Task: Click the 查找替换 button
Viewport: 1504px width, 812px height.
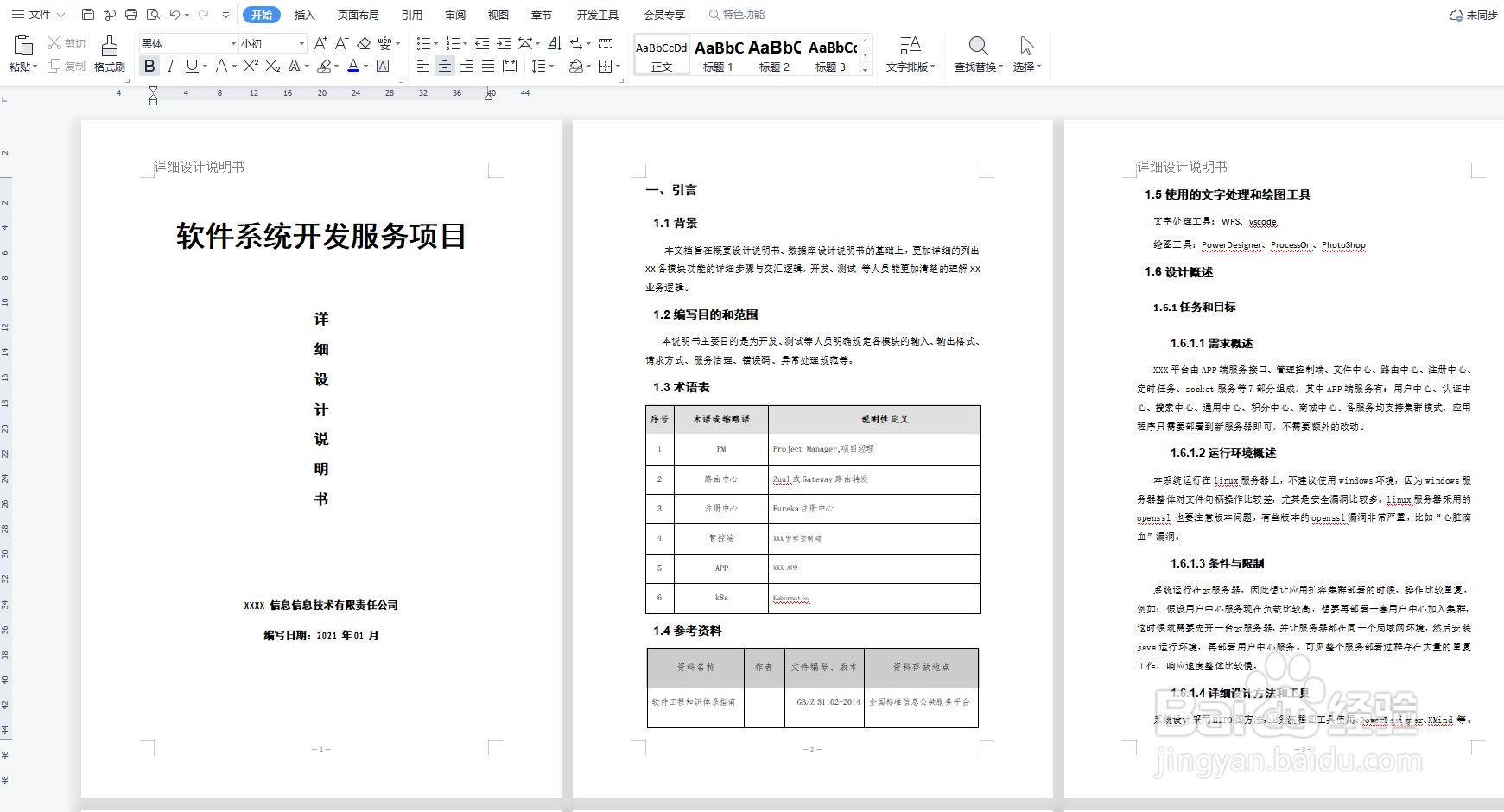Action: (978, 54)
